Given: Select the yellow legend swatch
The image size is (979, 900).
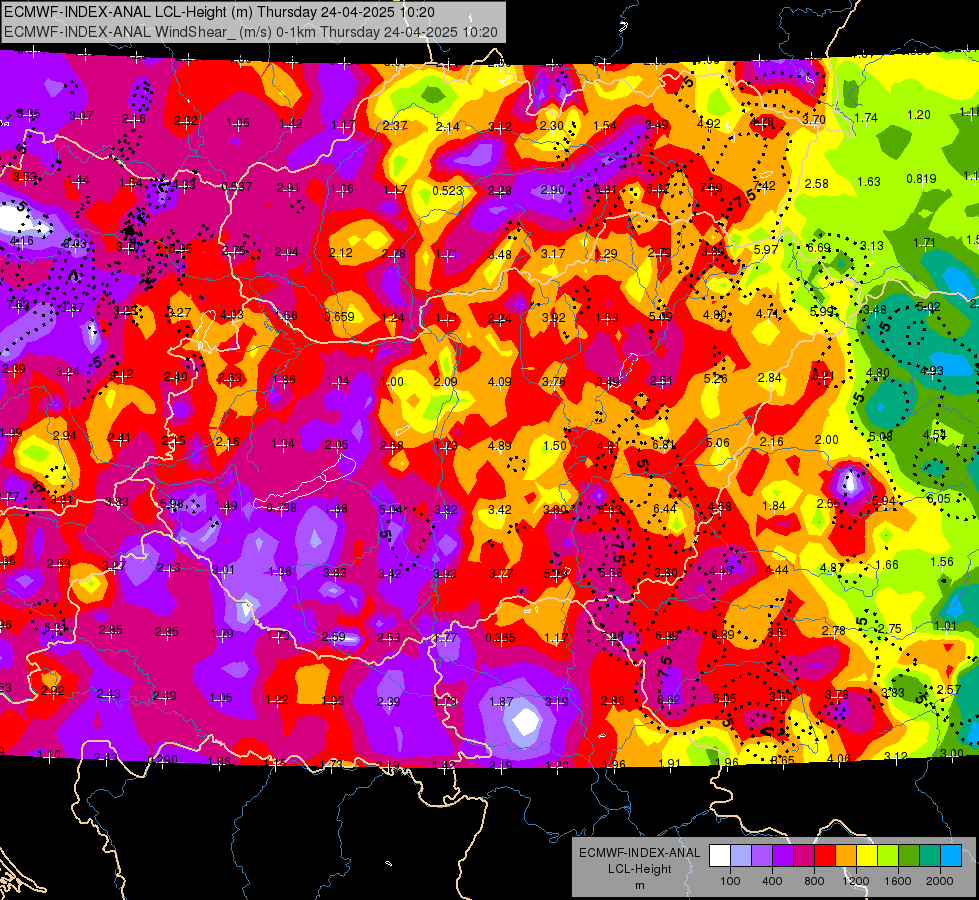Looking at the screenshot, I should pos(867,855).
